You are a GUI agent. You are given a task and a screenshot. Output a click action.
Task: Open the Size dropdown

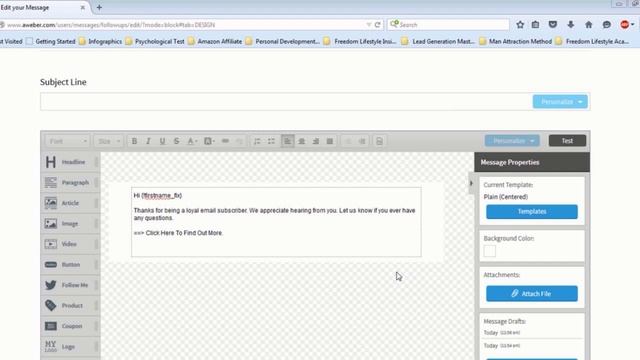point(109,141)
